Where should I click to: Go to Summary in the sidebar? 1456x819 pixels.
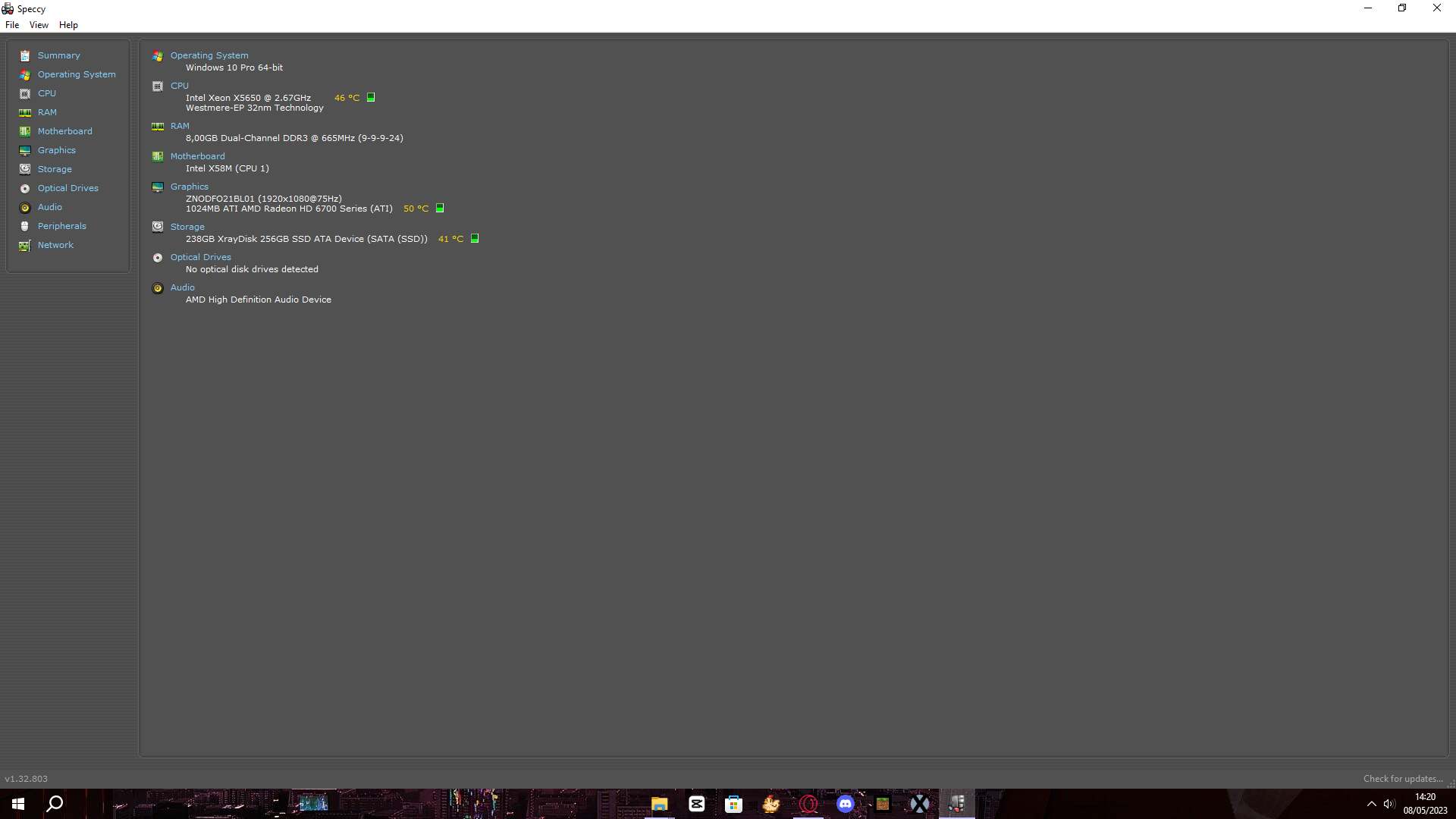[59, 55]
